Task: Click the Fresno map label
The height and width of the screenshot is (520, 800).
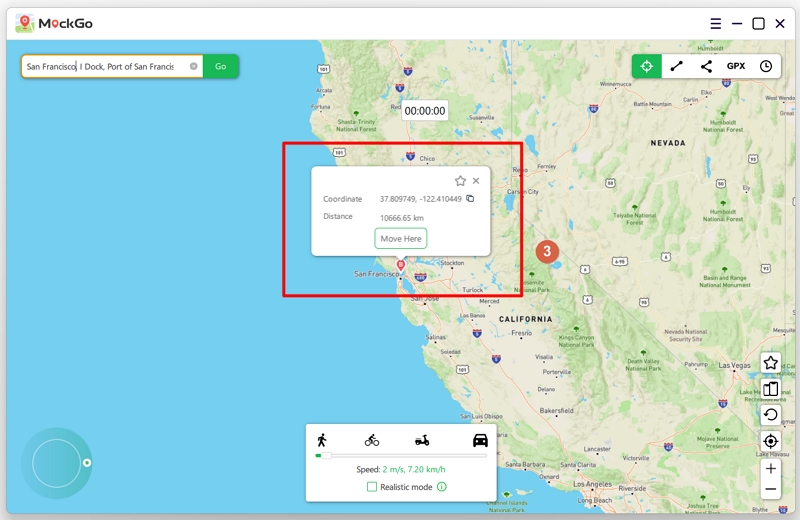Action: coord(521,333)
